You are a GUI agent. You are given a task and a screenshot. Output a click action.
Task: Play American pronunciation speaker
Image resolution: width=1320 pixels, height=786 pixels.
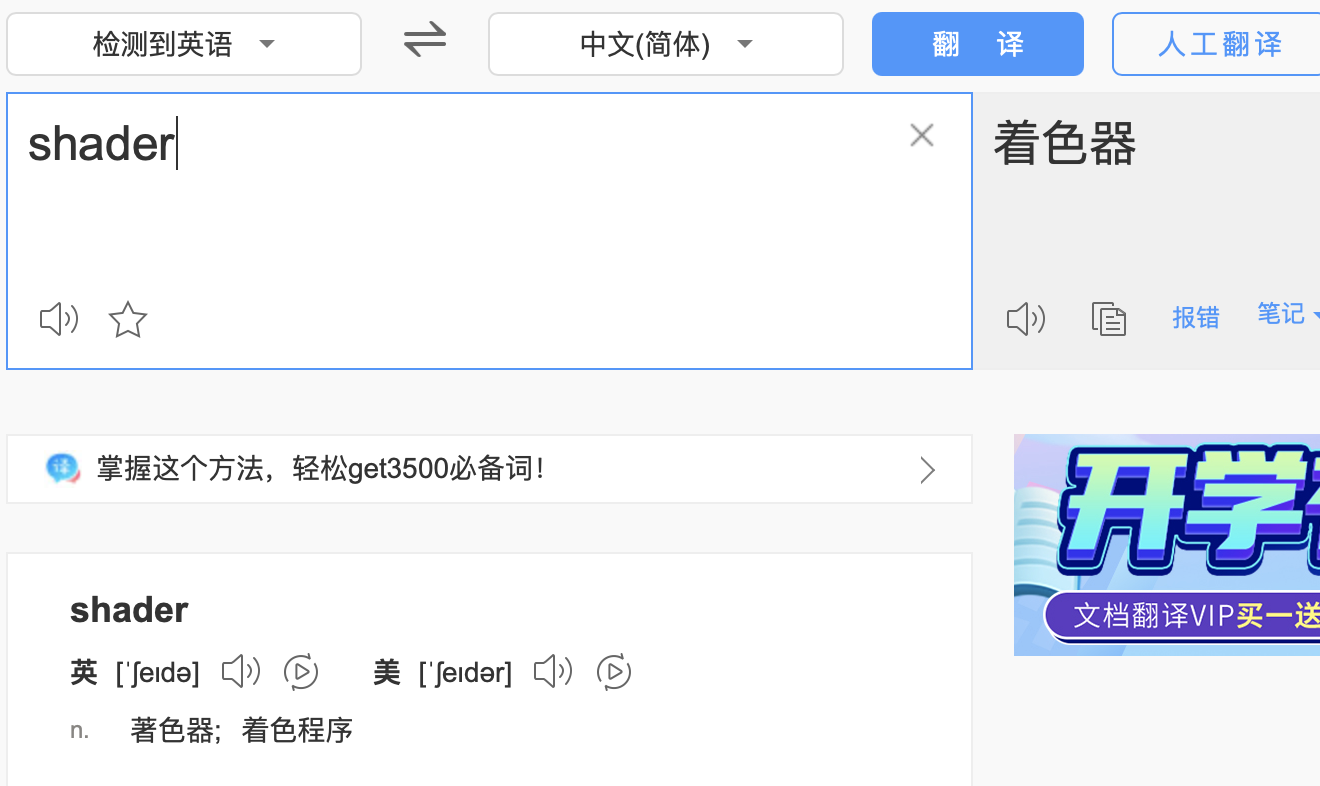point(553,671)
